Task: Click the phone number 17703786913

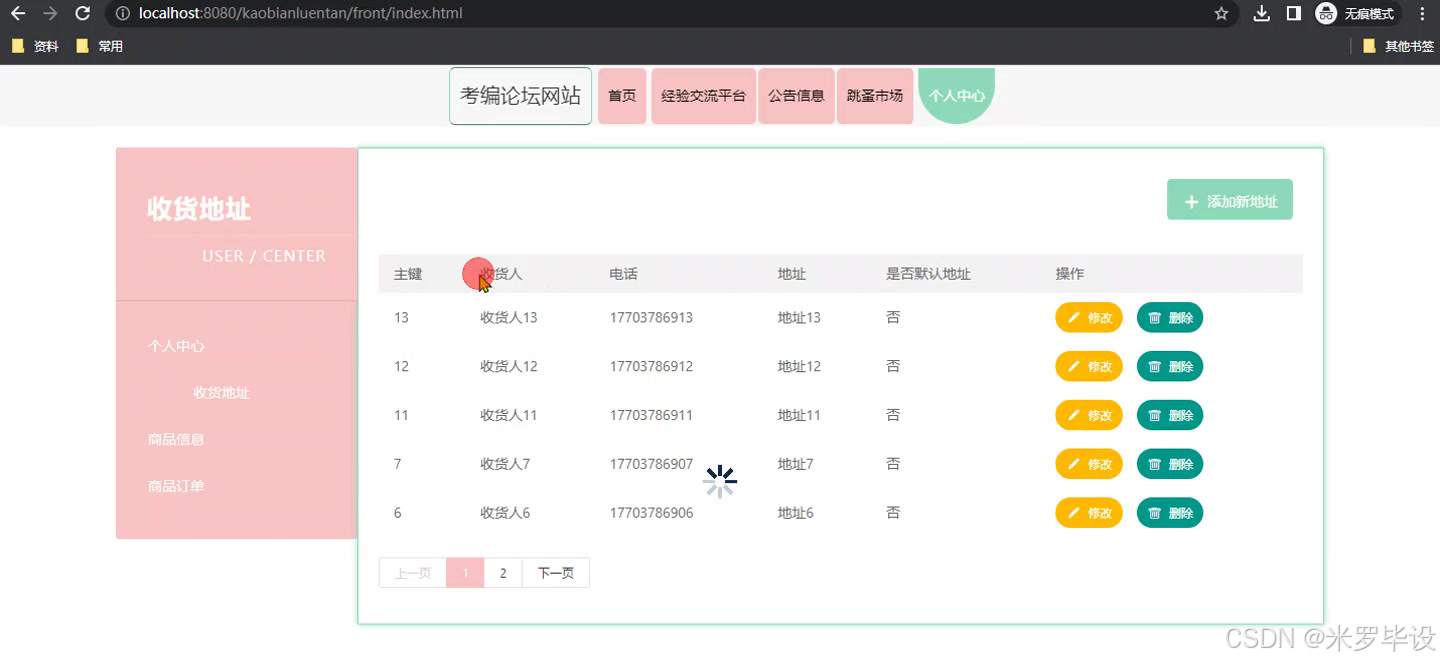Action: pyautogui.click(x=651, y=318)
